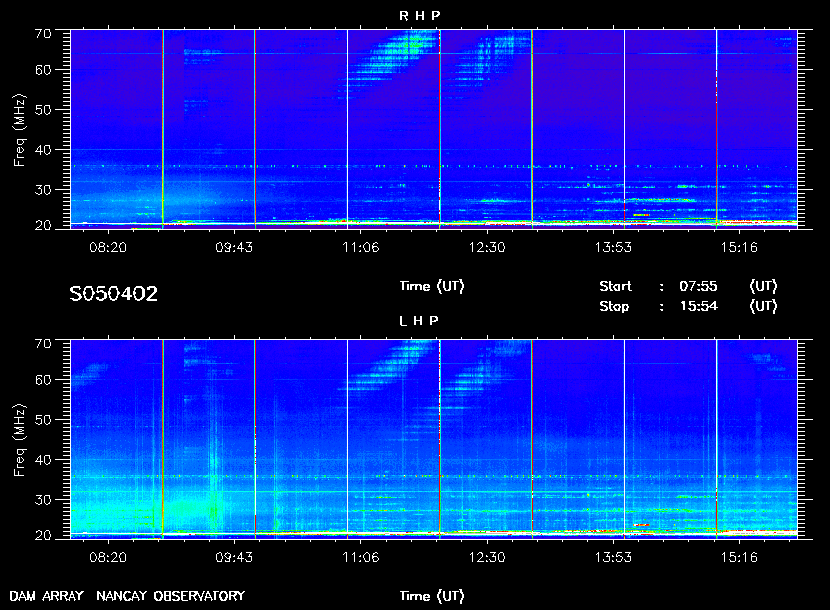Click the 13:53 tick label on LHP plot
Viewport: 830px width, 610px height.
tap(613, 558)
